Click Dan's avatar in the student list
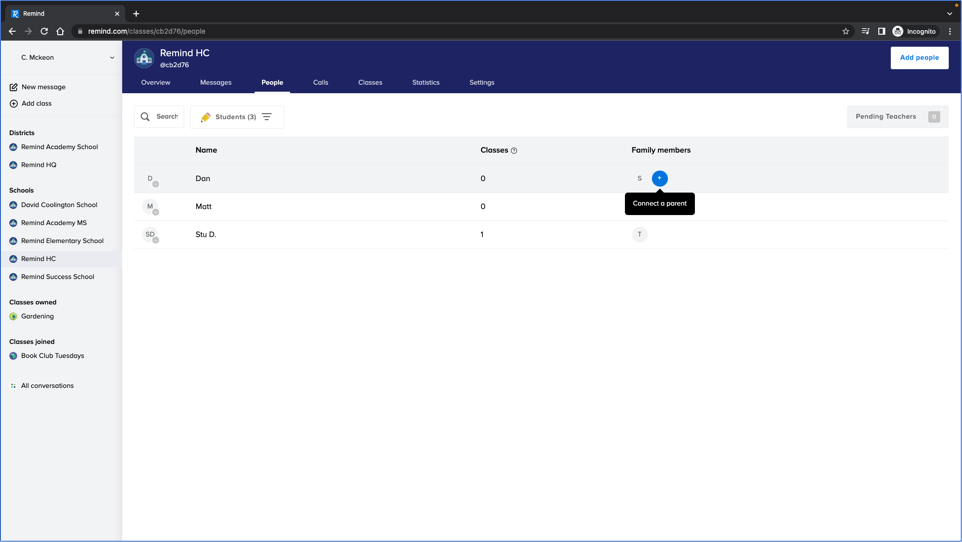962x542 pixels. point(151,179)
